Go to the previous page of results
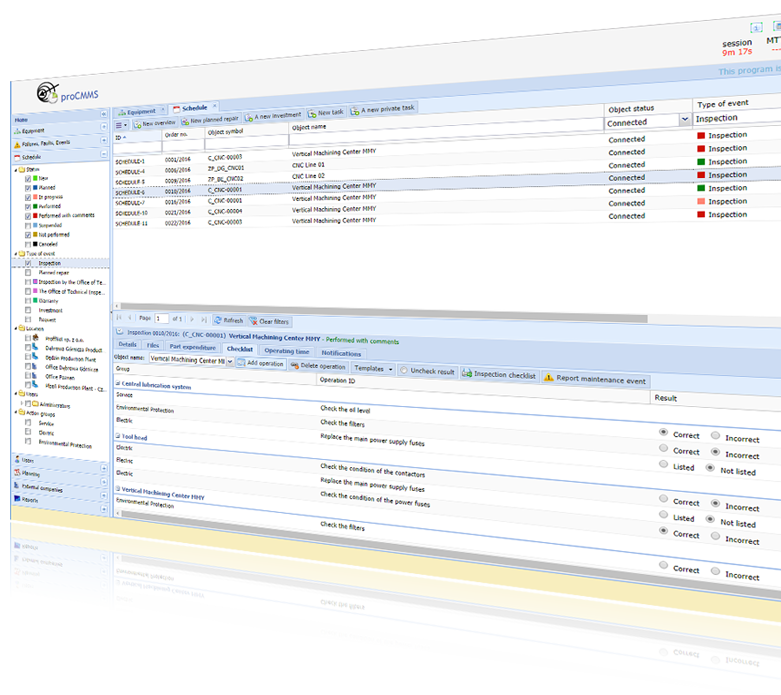Viewport: 781px width, 695px height. (x=130, y=317)
